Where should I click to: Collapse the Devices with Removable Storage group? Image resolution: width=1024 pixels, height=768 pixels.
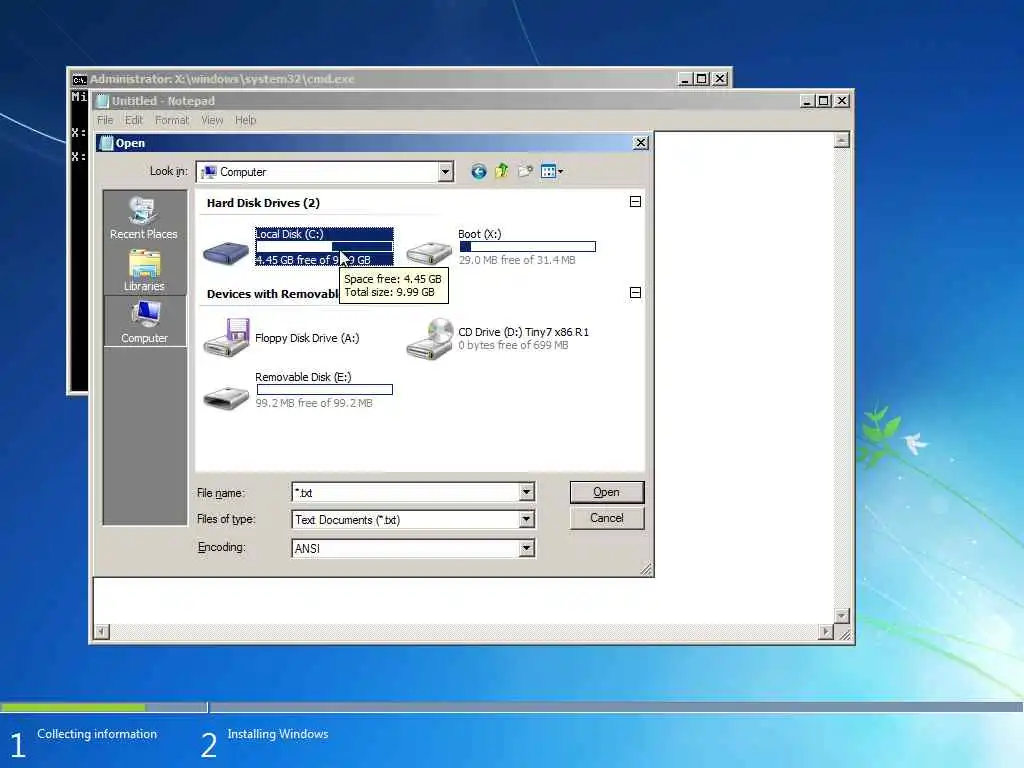coord(635,293)
